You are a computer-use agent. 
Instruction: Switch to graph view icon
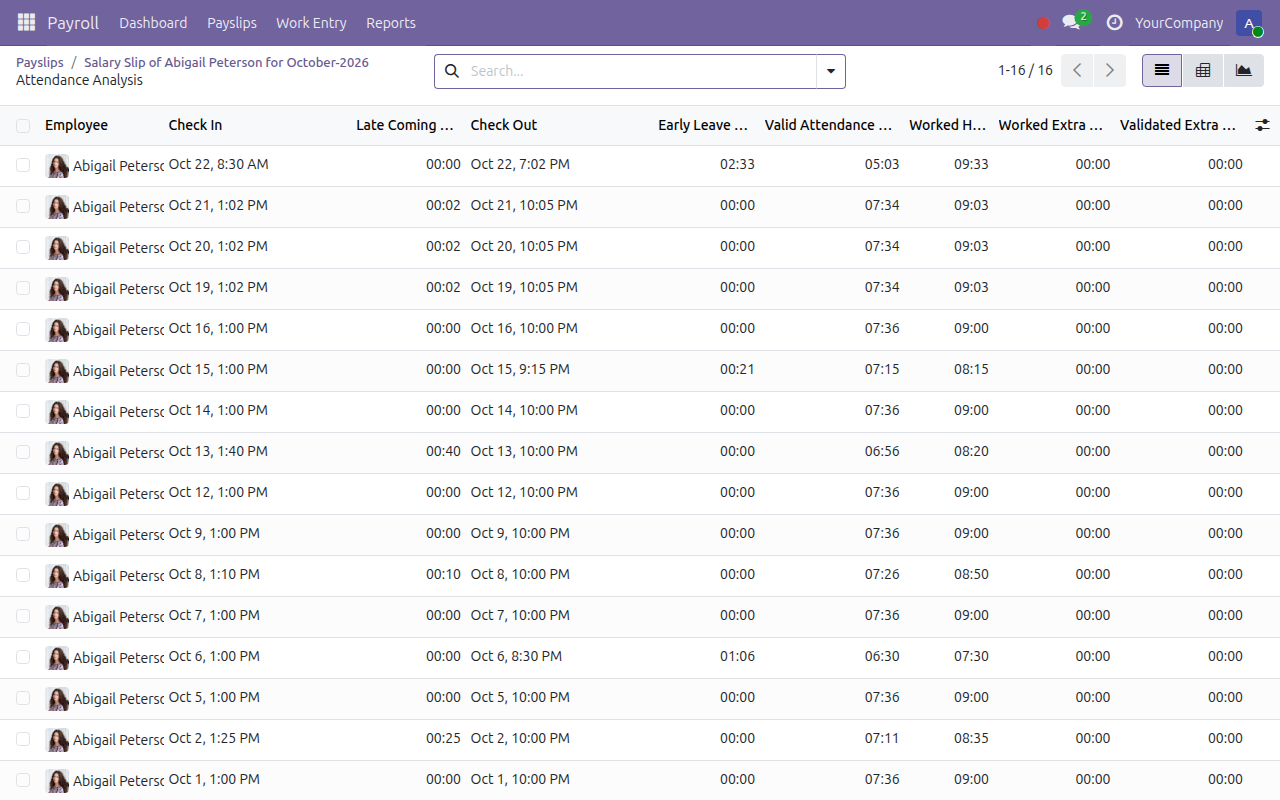(1243, 71)
